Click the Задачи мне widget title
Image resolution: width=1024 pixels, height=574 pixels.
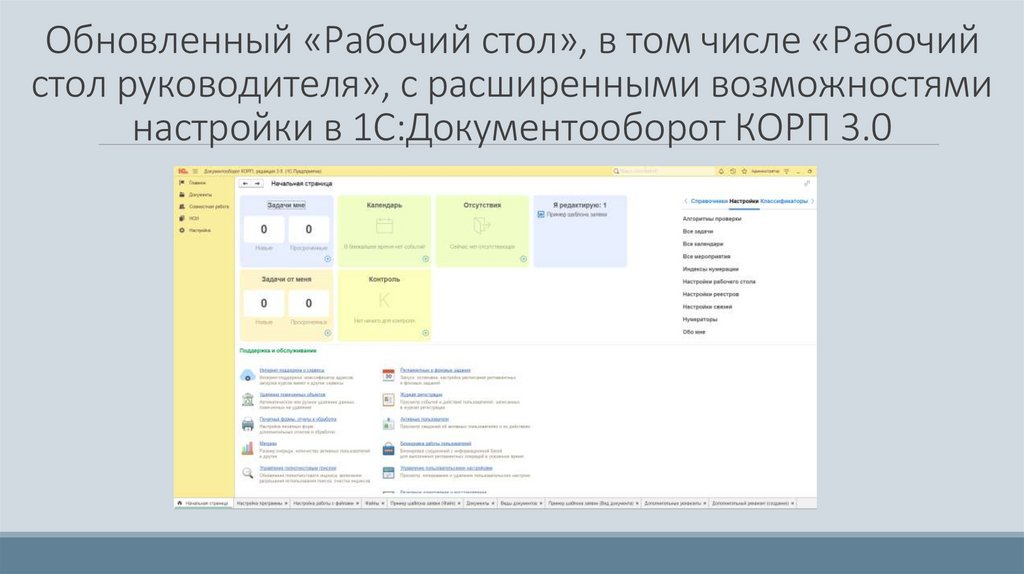click(287, 205)
